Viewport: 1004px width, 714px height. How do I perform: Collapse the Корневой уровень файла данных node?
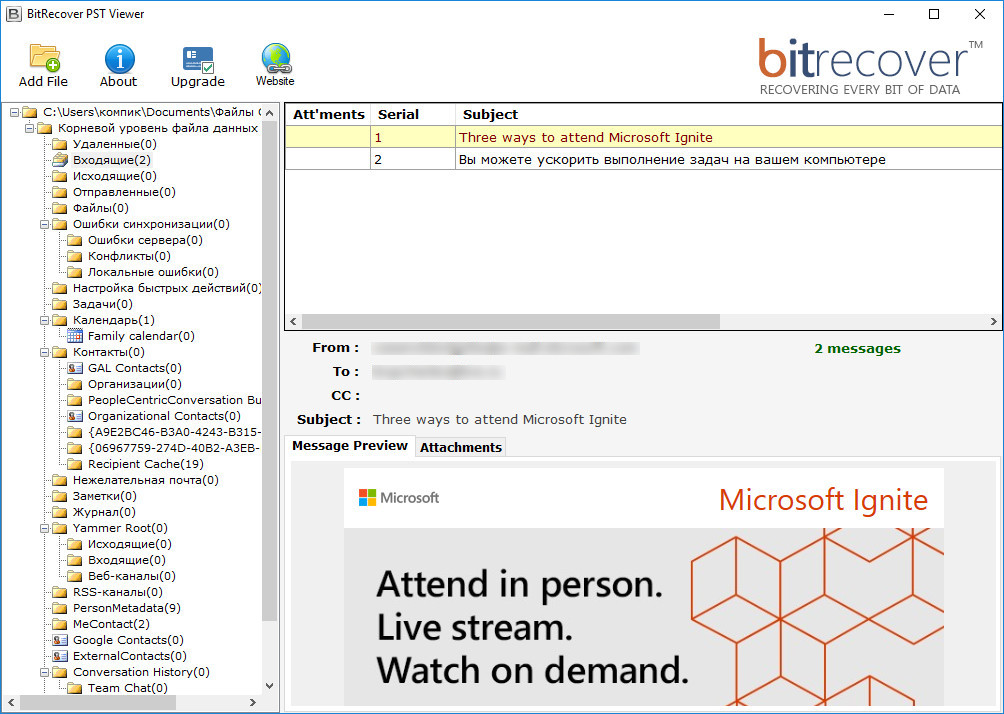(x=29, y=128)
